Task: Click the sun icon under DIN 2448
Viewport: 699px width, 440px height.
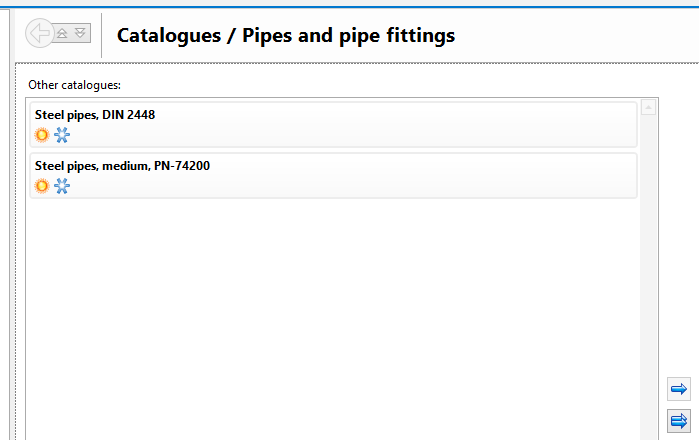Action: tap(42, 135)
